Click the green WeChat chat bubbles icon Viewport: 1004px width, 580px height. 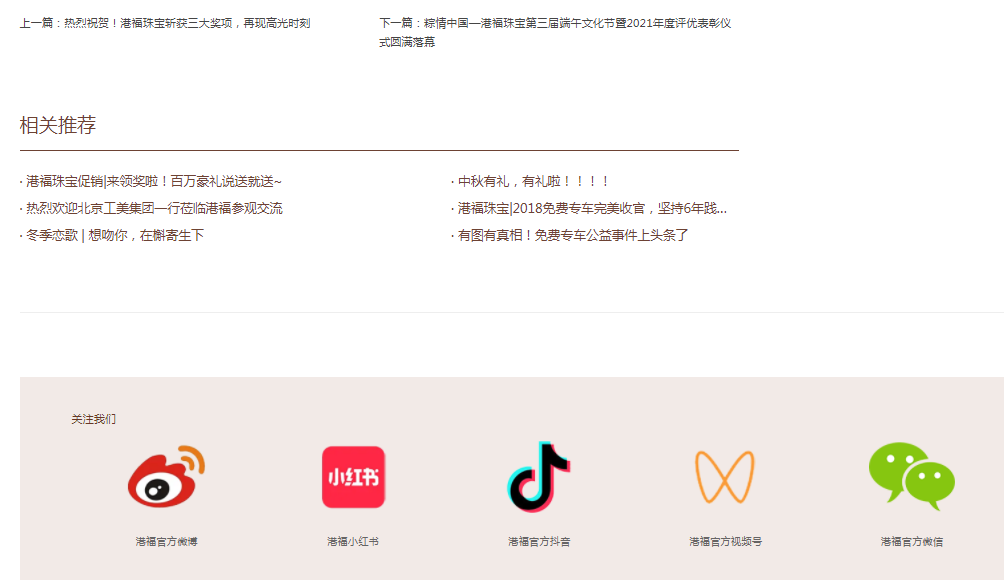pyautogui.click(x=911, y=477)
